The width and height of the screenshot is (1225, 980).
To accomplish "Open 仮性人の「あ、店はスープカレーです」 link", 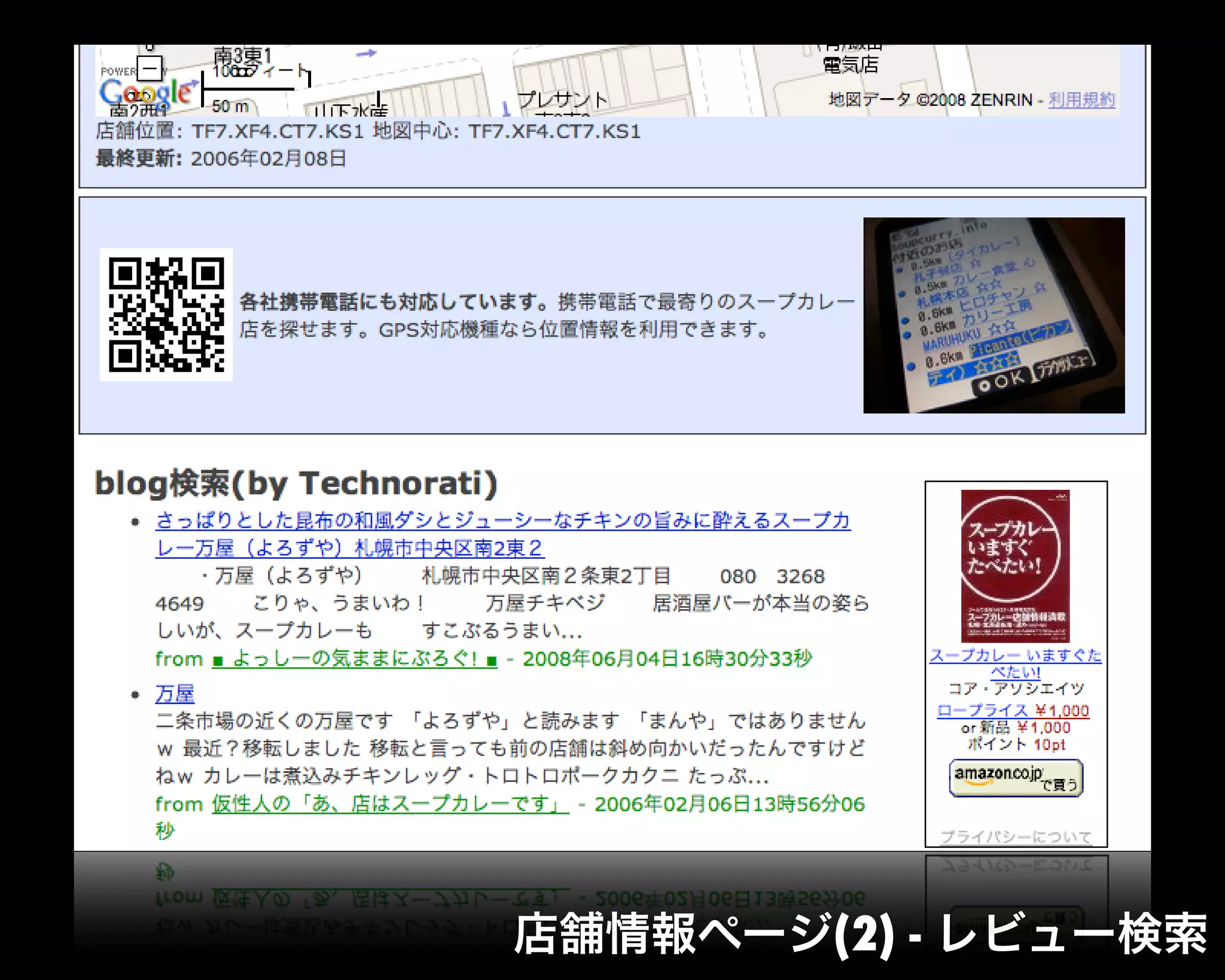I will 390,804.
